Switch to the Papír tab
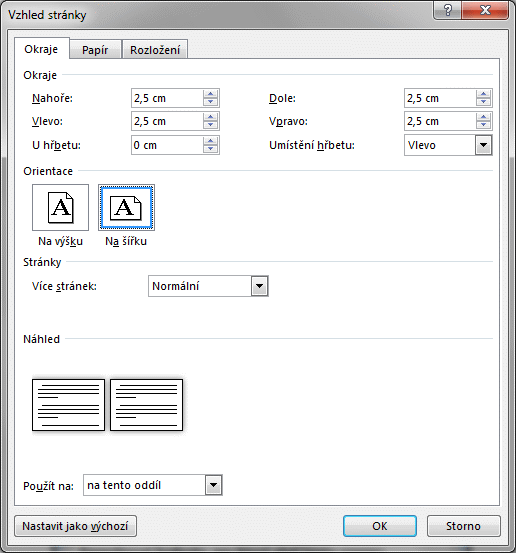 click(95, 50)
